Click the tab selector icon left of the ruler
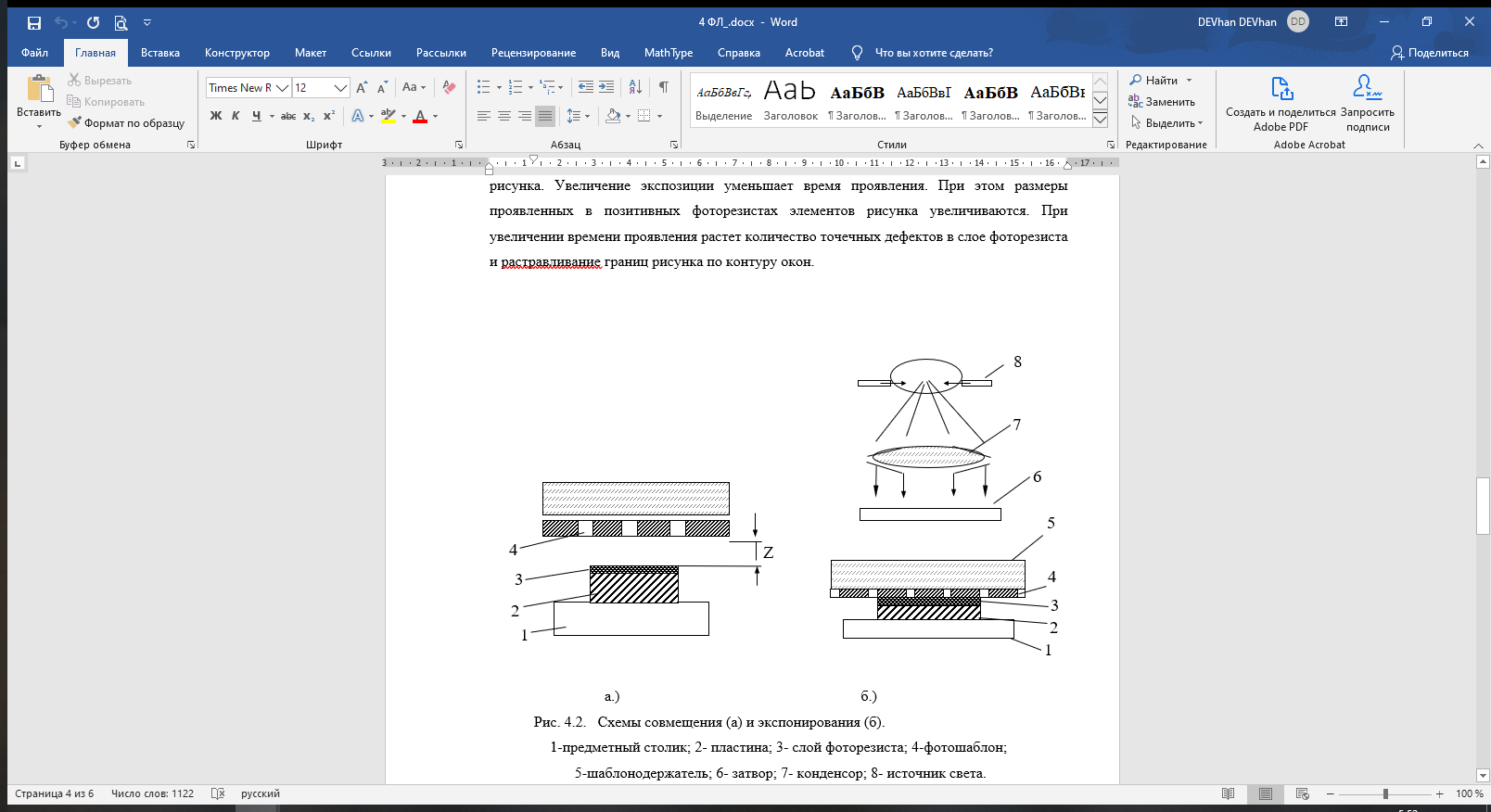The image size is (1491, 812). click(17, 164)
